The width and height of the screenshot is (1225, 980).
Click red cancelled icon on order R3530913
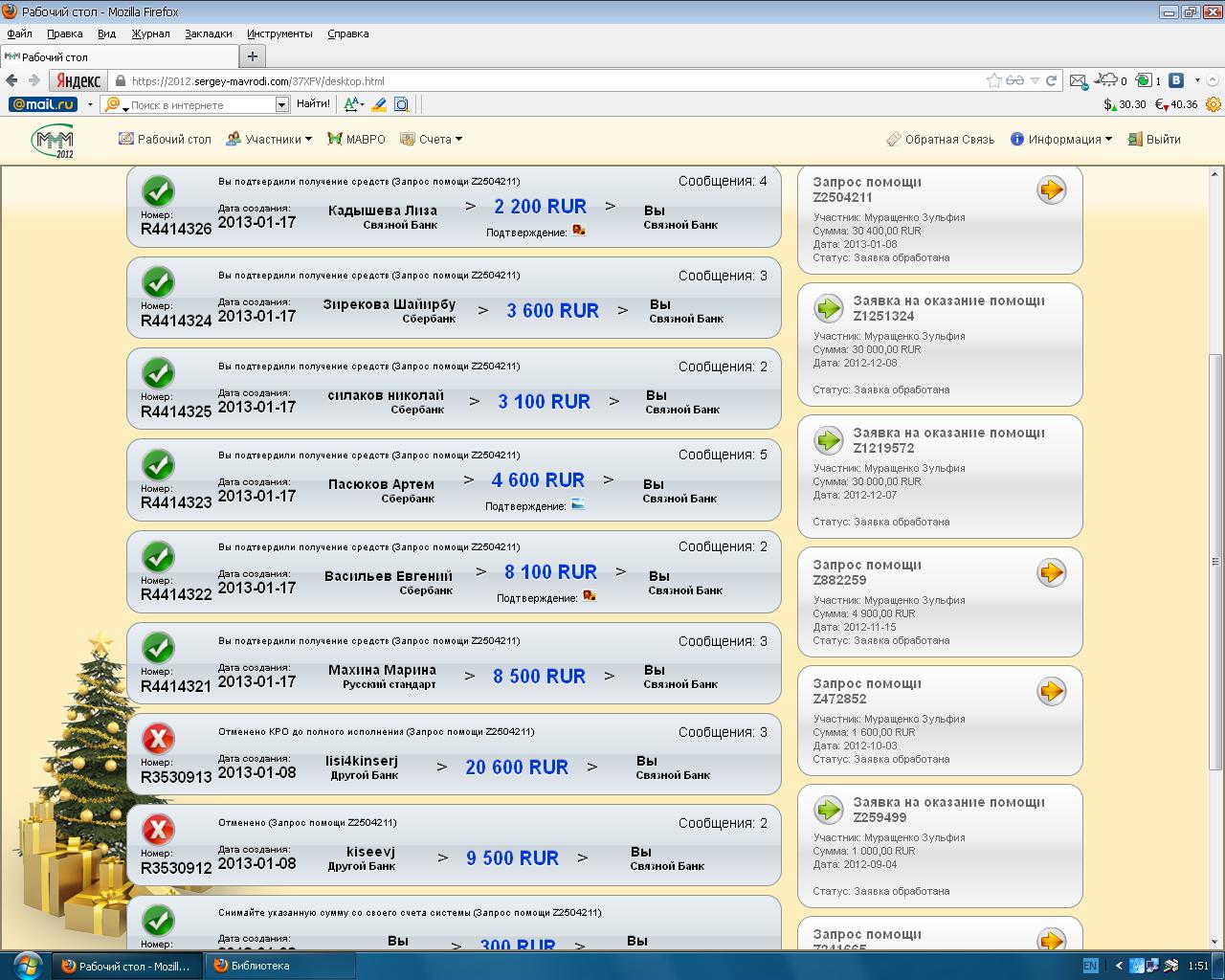pyautogui.click(x=158, y=739)
